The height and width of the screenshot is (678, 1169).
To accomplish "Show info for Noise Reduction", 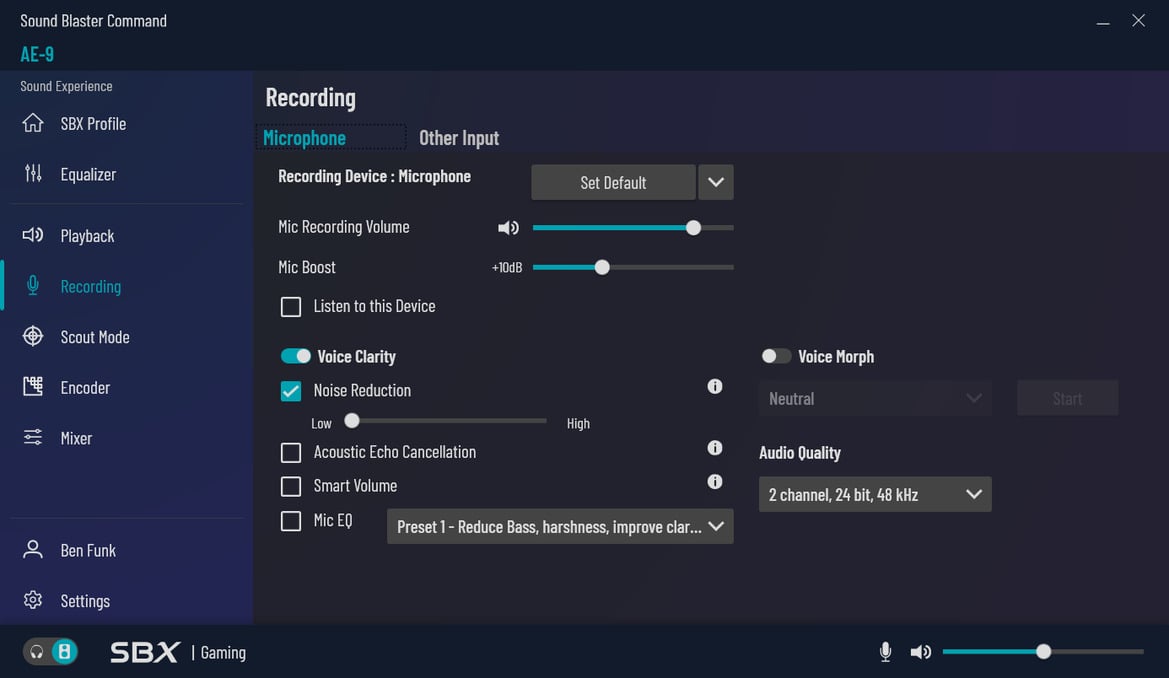I will click(x=714, y=386).
